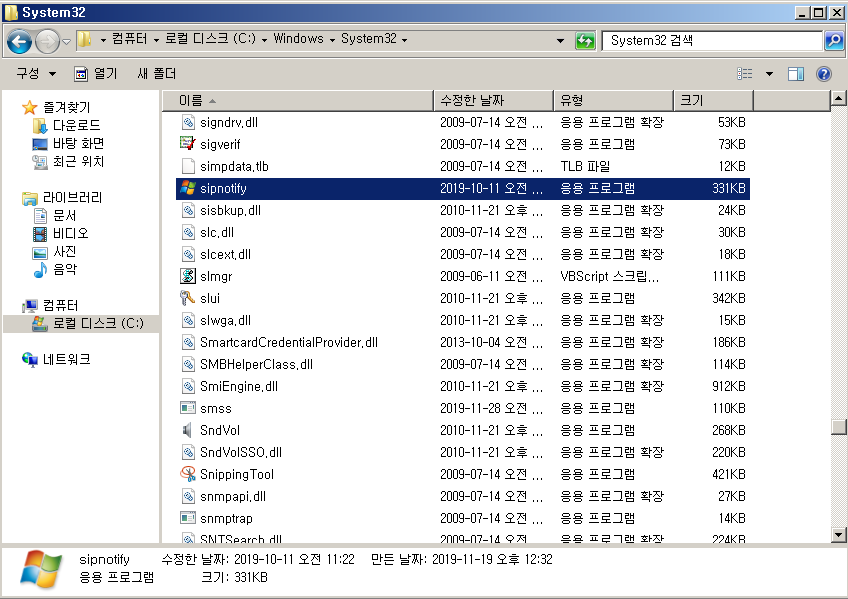Change the view with the view icon
Image resolution: width=848 pixels, height=599 pixels.
745,74
